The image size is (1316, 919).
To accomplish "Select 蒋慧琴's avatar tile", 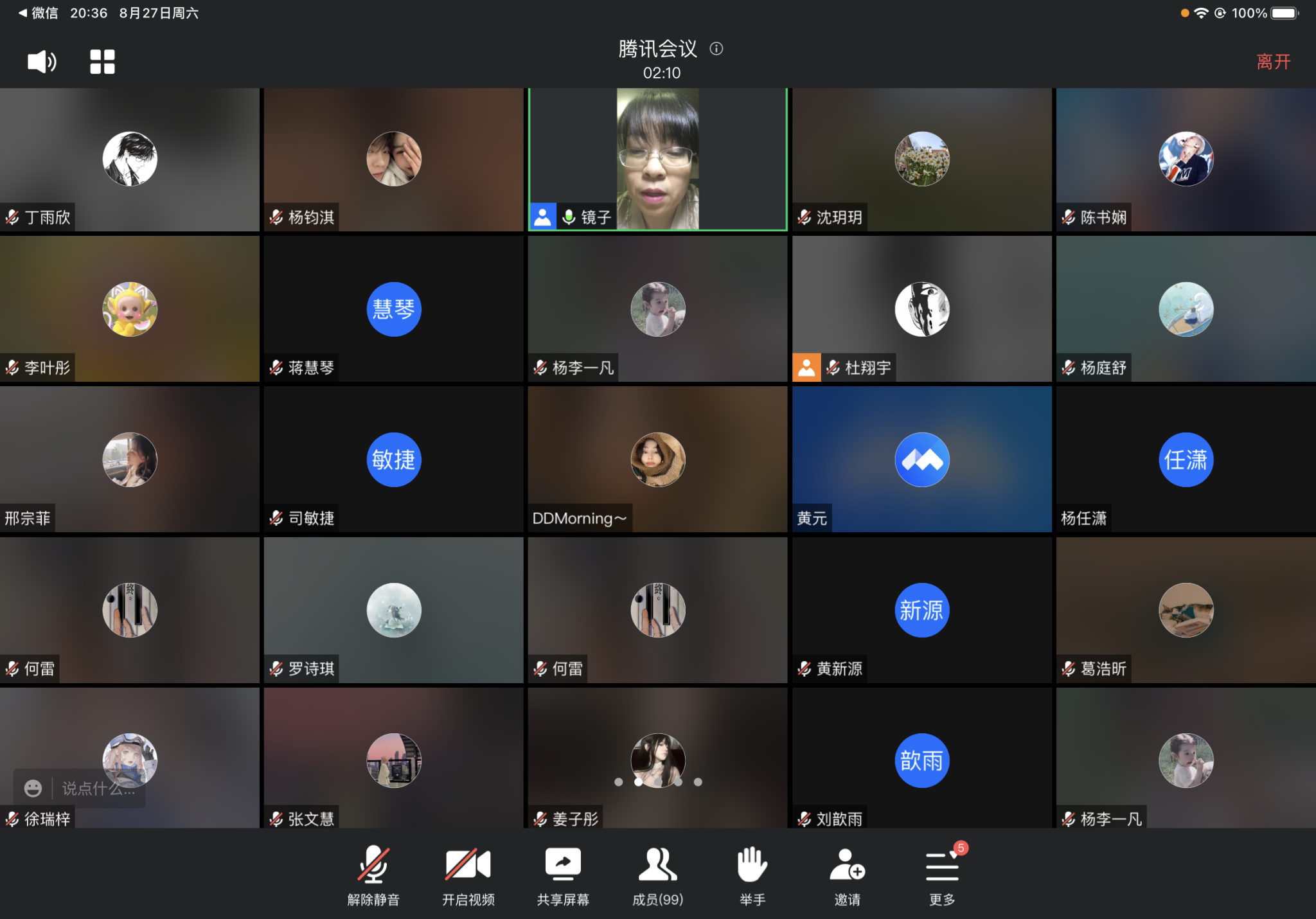I will (x=393, y=308).
